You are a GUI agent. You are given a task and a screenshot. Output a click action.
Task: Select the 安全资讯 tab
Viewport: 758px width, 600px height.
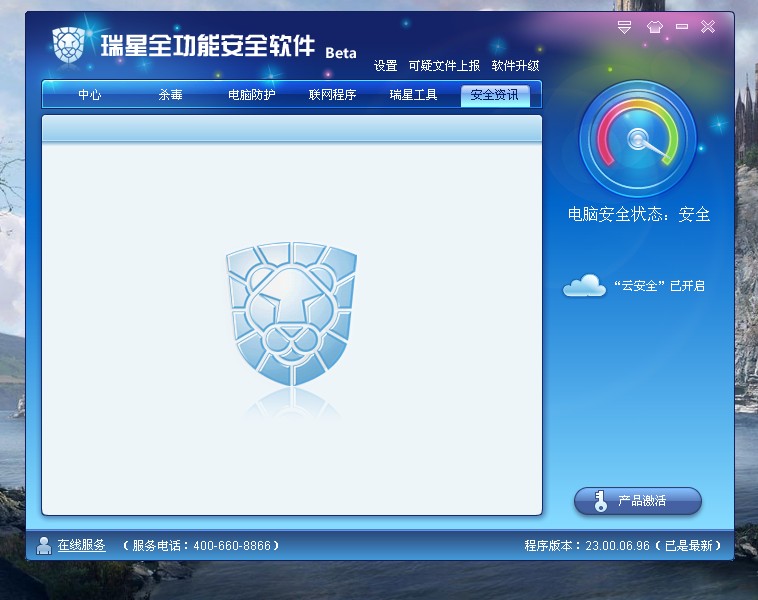495,95
